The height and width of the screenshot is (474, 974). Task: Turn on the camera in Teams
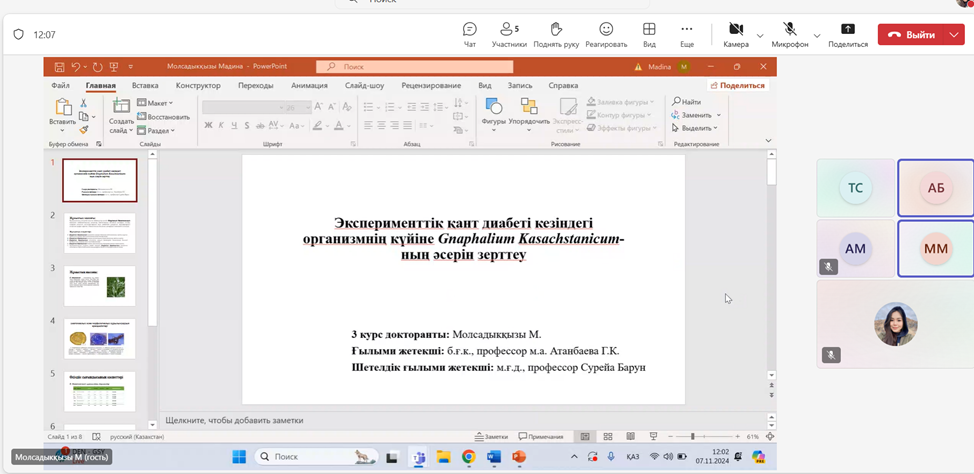(736, 35)
